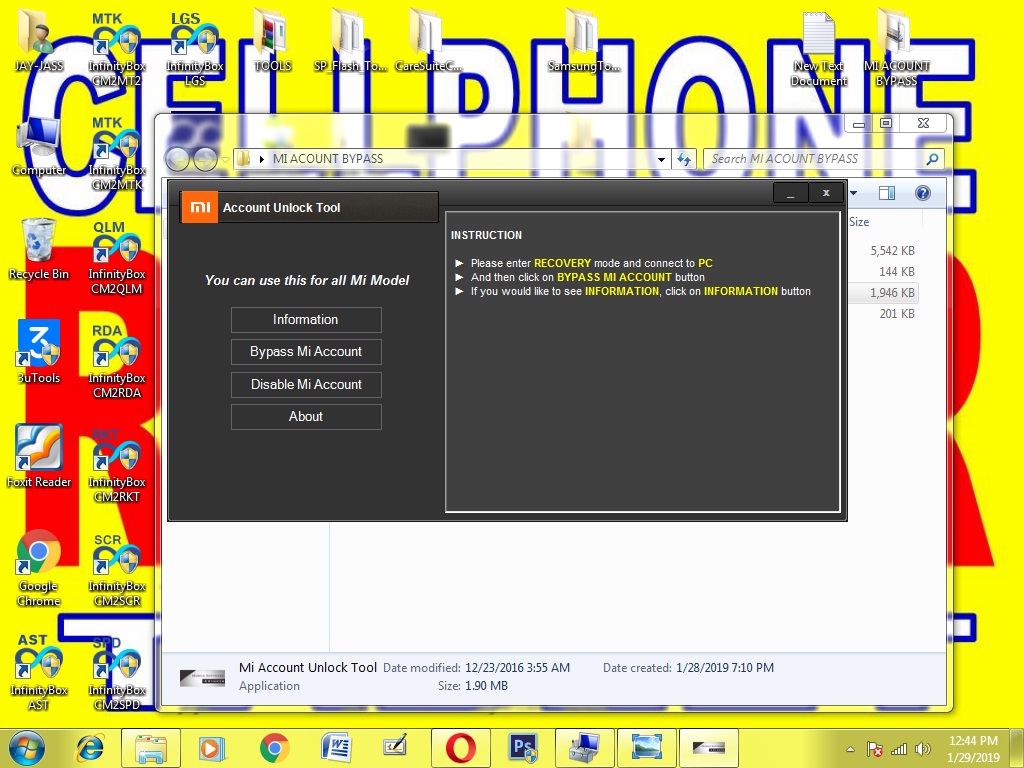
Task: Open Recycle Bin on desktop
Action: (39, 249)
